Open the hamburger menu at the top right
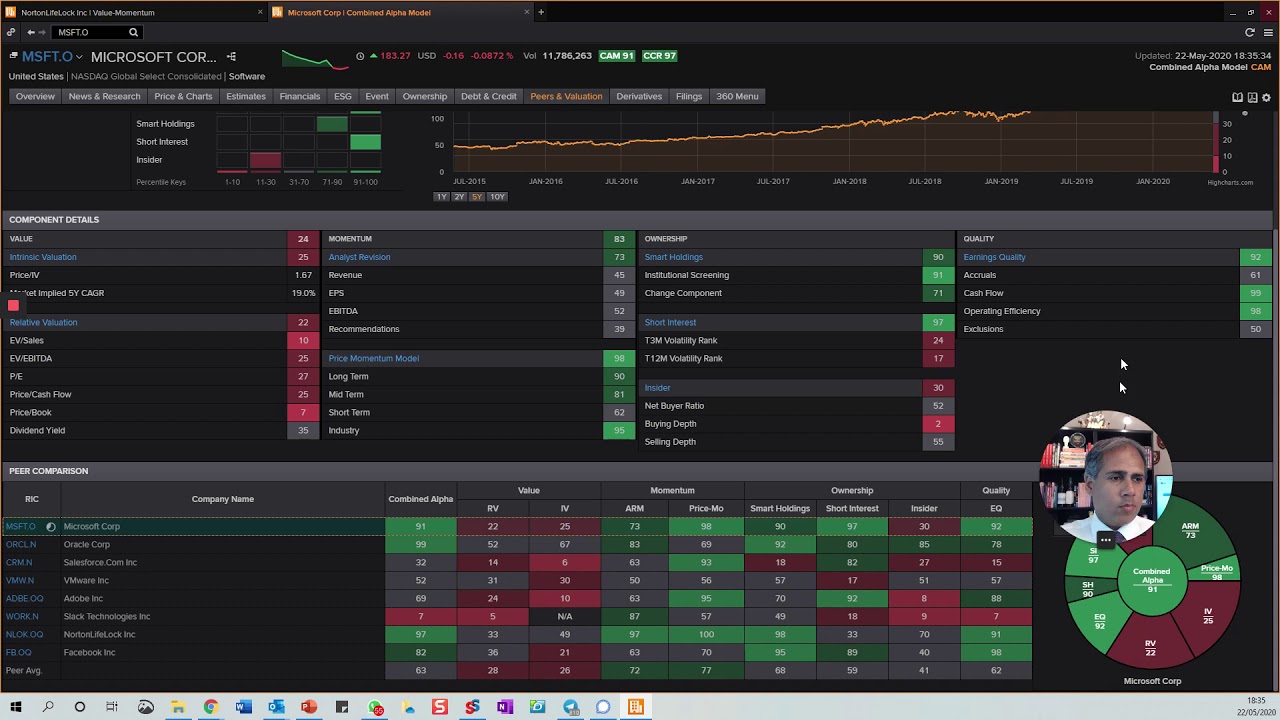Viewport: 1280px width, 720px height. tap(1268, 32)
